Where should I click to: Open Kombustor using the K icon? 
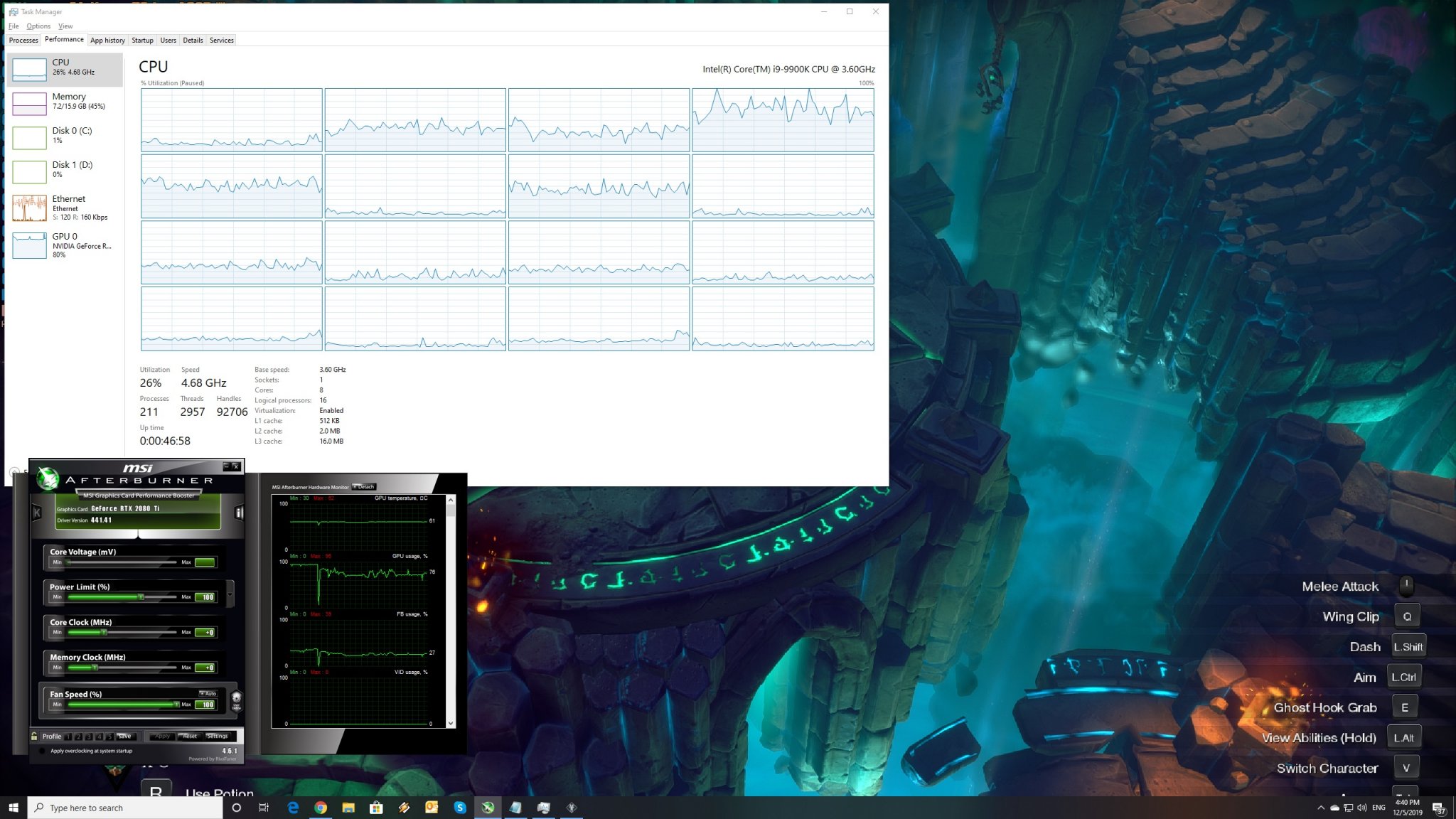(x=36, y=513)
